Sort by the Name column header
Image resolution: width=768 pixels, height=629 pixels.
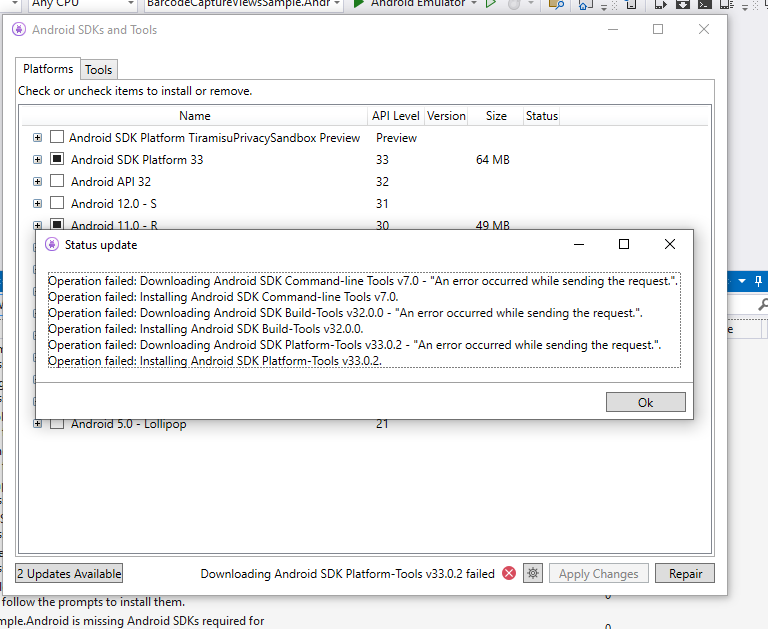(194, 116)
